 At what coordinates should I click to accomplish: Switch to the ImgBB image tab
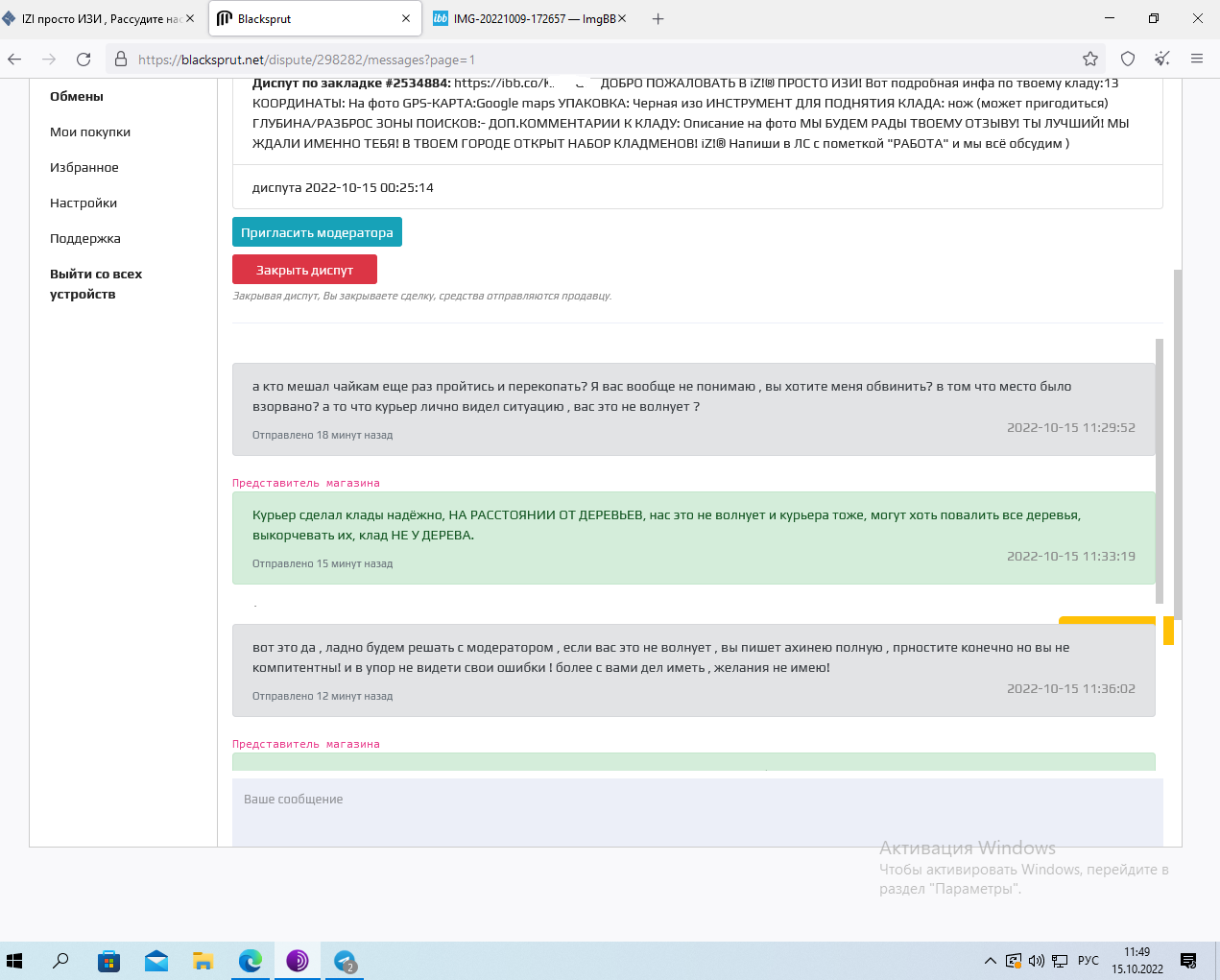pyautogui.click(x=528, y=18)
